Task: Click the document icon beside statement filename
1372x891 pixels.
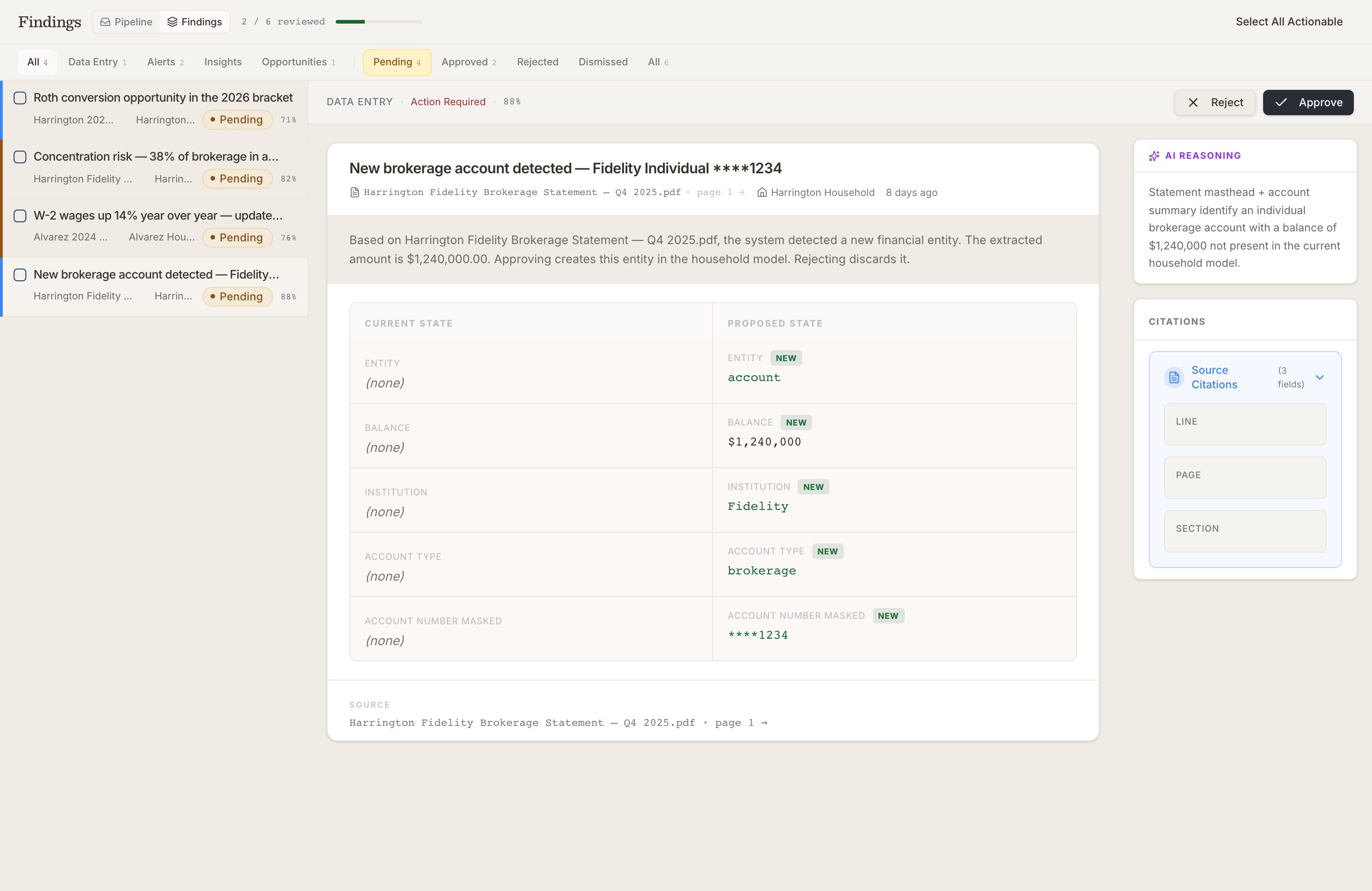Action: (x=354, y=192)
